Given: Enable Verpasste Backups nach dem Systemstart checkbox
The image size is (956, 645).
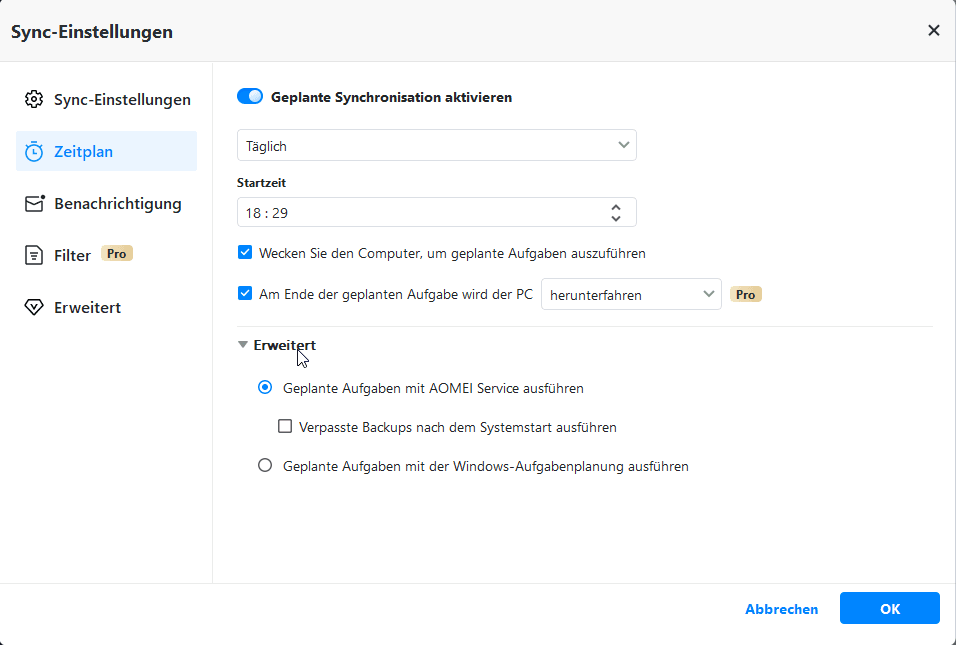Looking at the screenshot, I should pos(285,427).
